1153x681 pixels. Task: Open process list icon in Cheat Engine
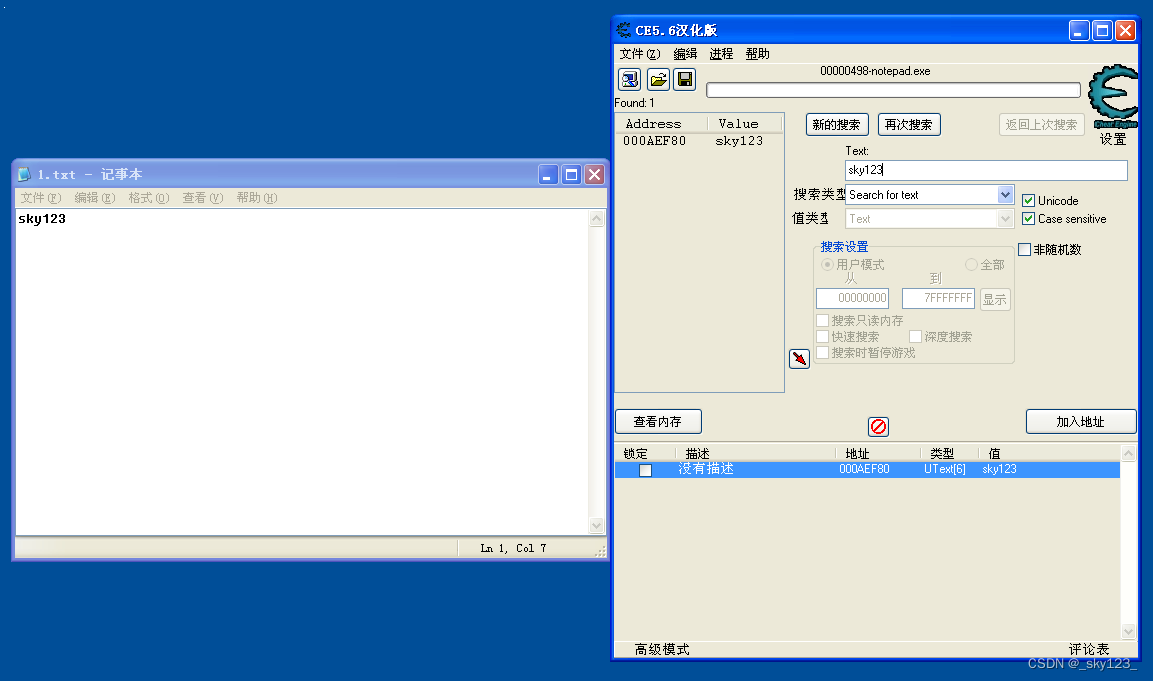point(629,79)
